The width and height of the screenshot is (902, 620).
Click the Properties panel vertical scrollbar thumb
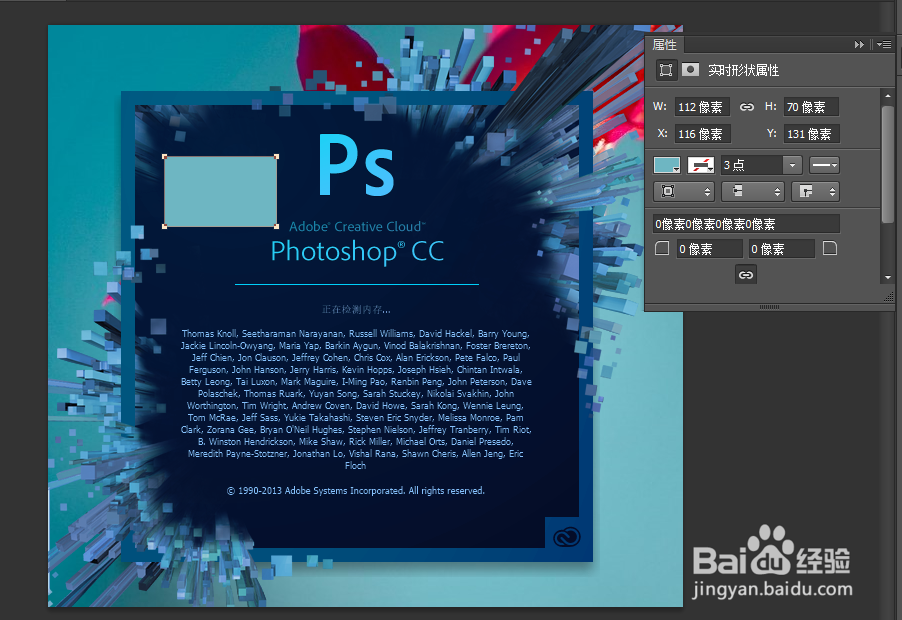[x=888, y=164]
